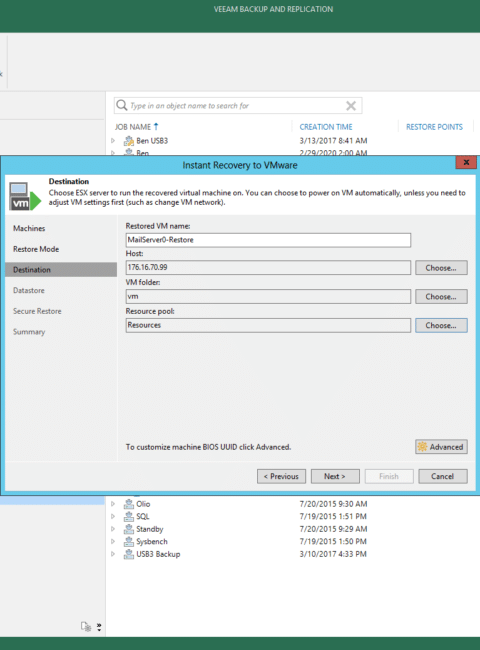Image resolution: width=480 pixels, height=650 pixels.
Task: Click creation time 7/19/2015 1:50 PM
Action: pos(333,541)
